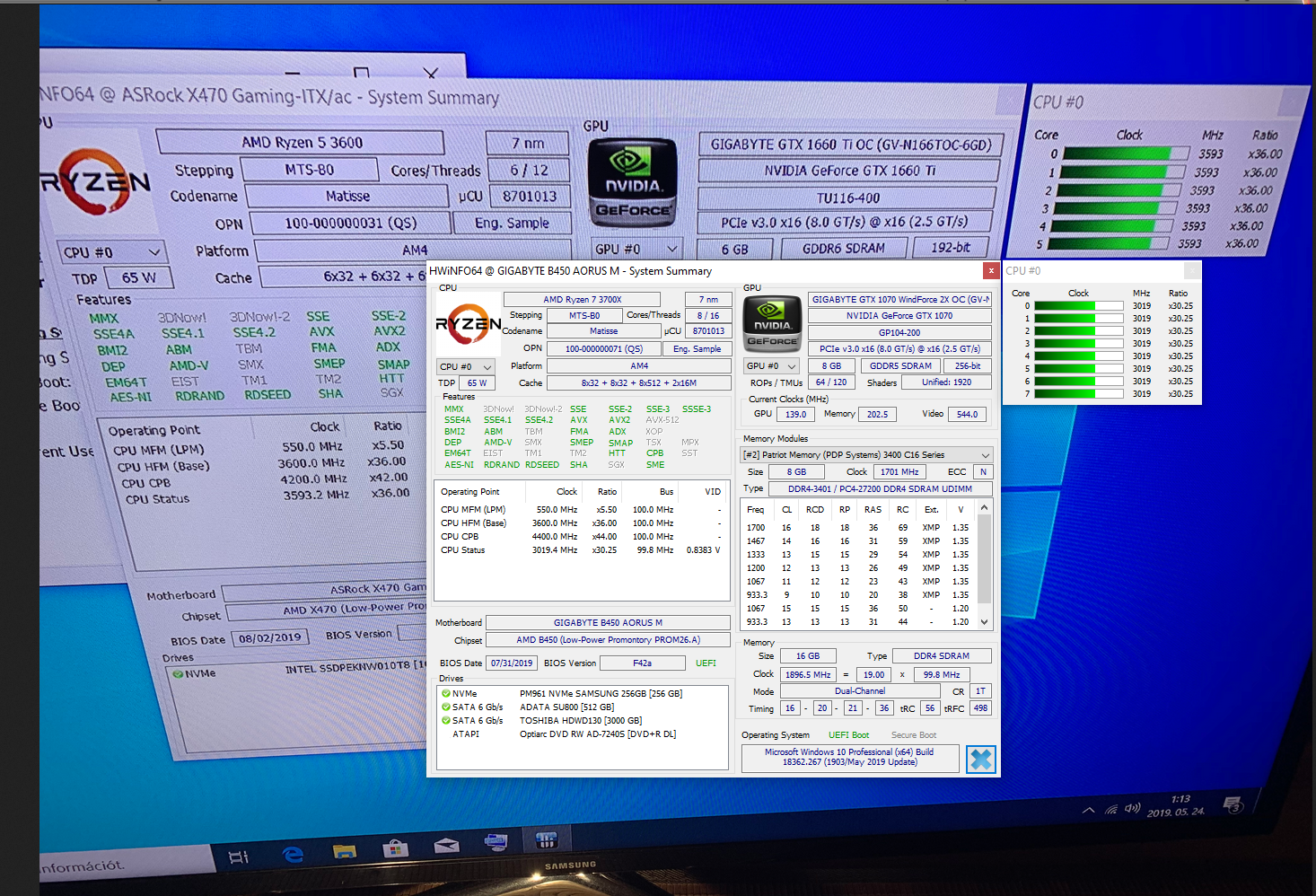1316x896 pixels.
Task: Click the Clock column header in the Operating Point table
Action: coord(566,491)
